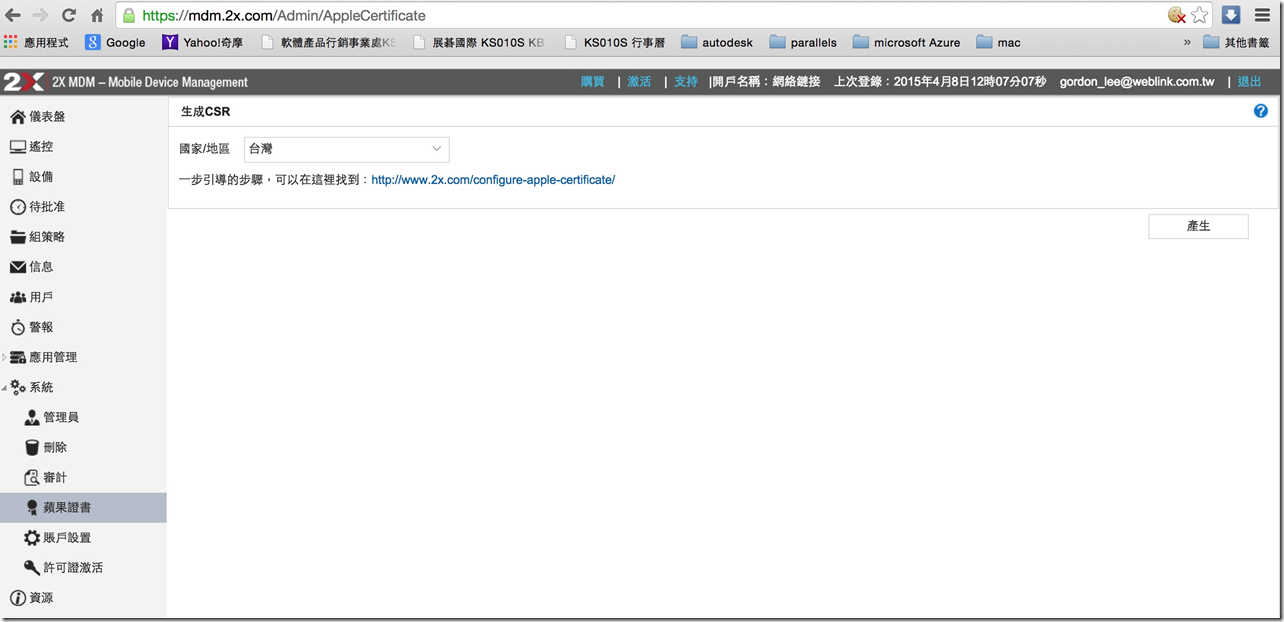This screenshot has width=1284, height=622.
Task: Click the 遙控 remote control monitor icon
Action: tap(18, 147)
